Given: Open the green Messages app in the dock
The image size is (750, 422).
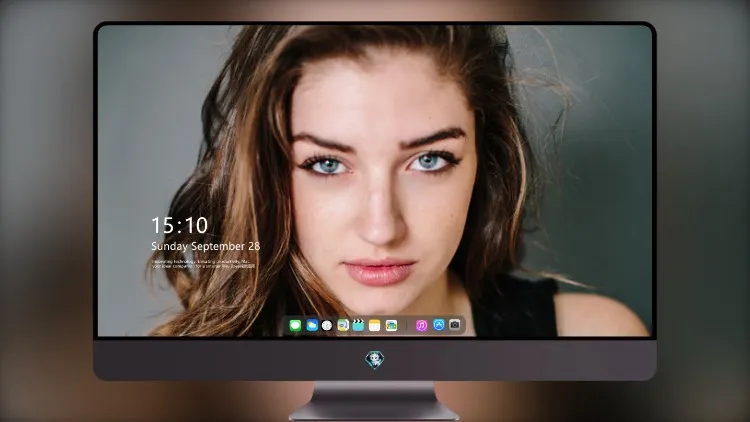Looking at the screenshot, I should 295,326.
